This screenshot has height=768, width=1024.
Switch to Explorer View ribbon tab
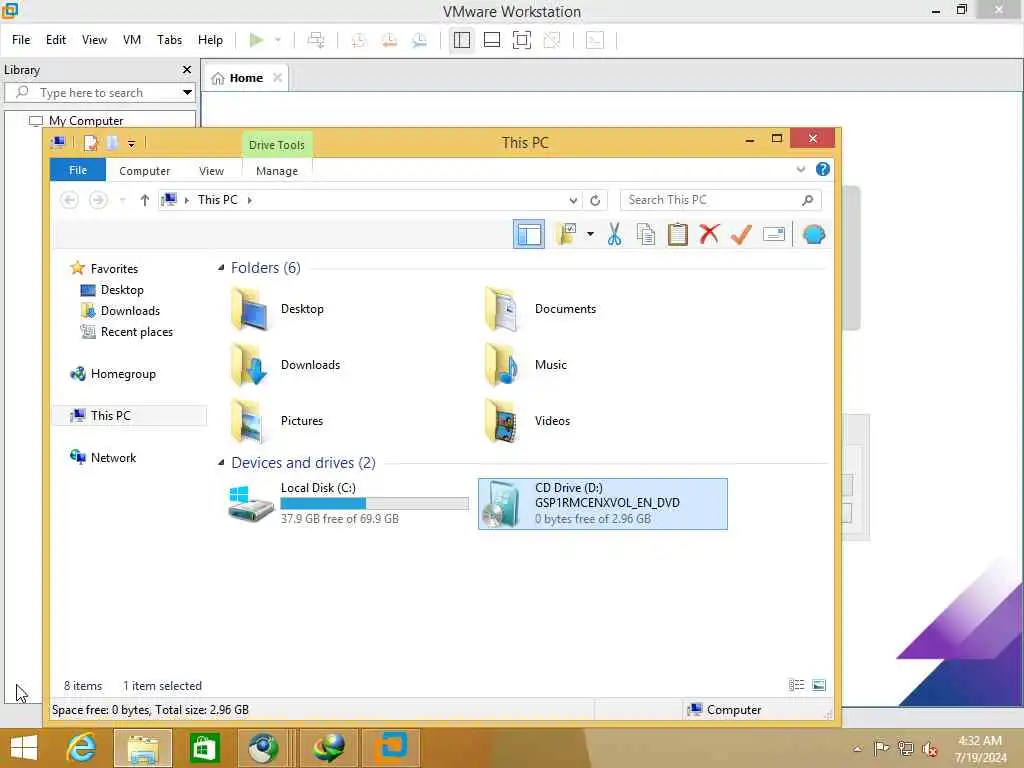(211, 171)
